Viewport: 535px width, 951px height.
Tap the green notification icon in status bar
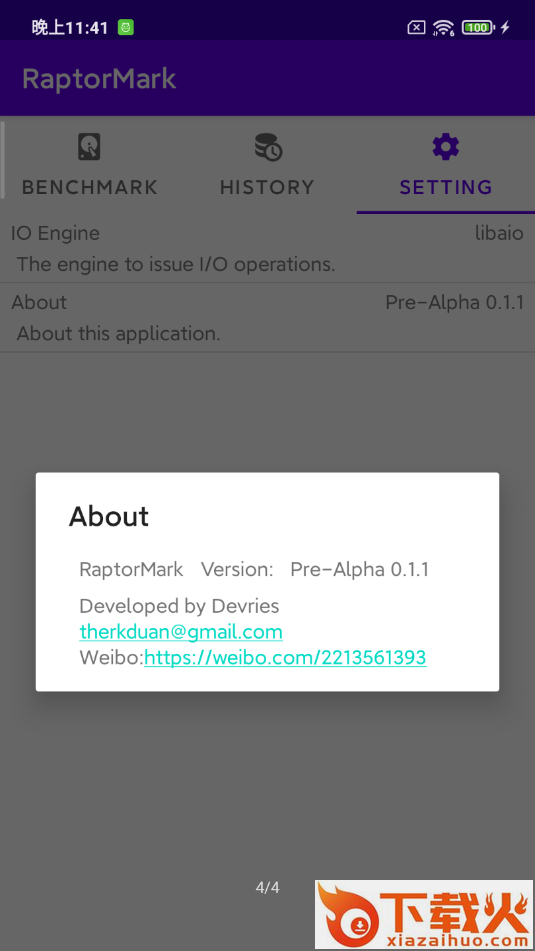(126, 27)
